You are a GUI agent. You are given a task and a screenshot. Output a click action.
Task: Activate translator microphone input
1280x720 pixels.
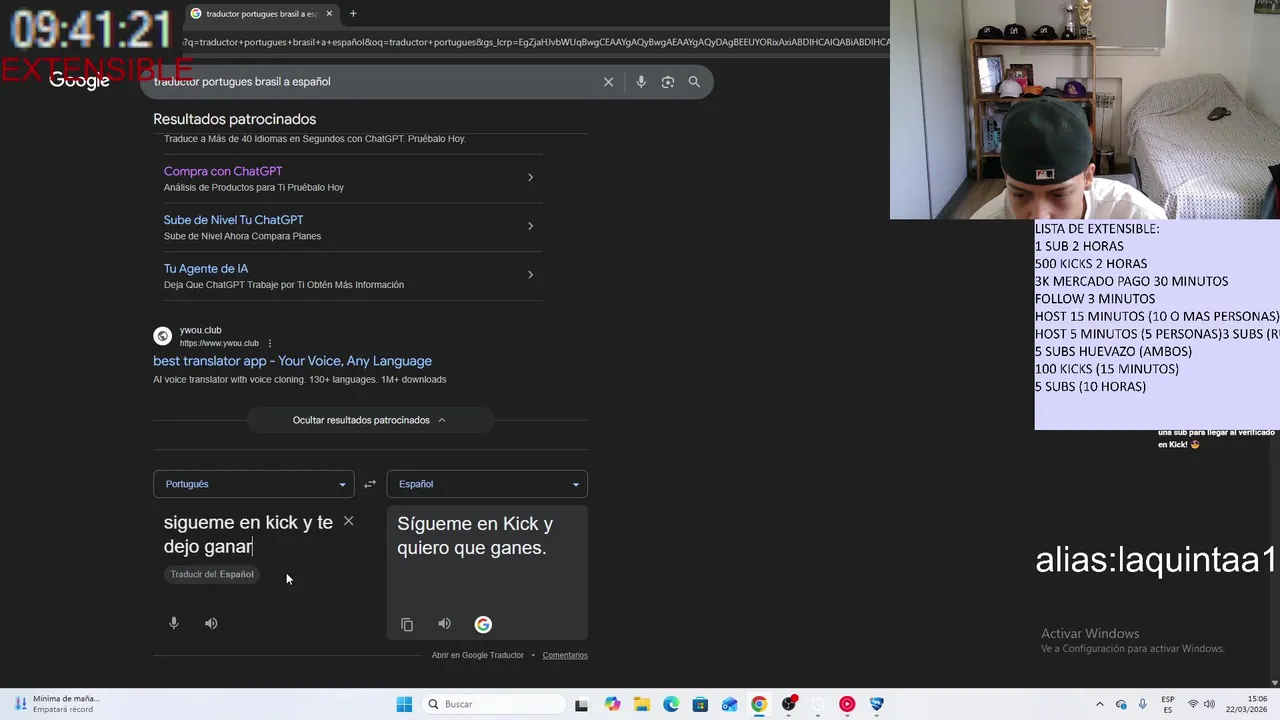coord(174,623)
